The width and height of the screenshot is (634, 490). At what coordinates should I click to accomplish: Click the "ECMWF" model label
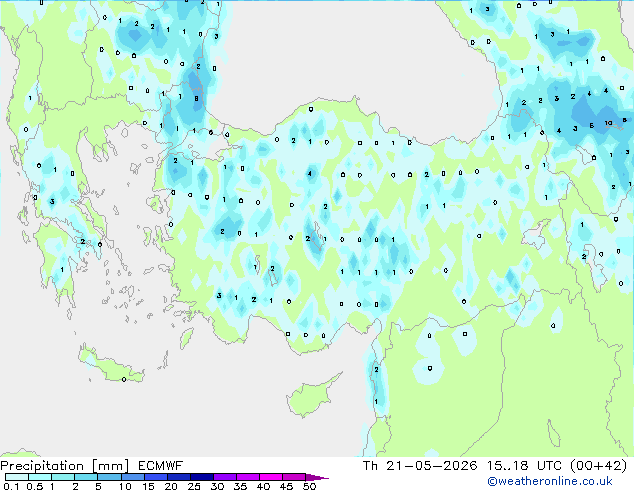tap(161, 466)
